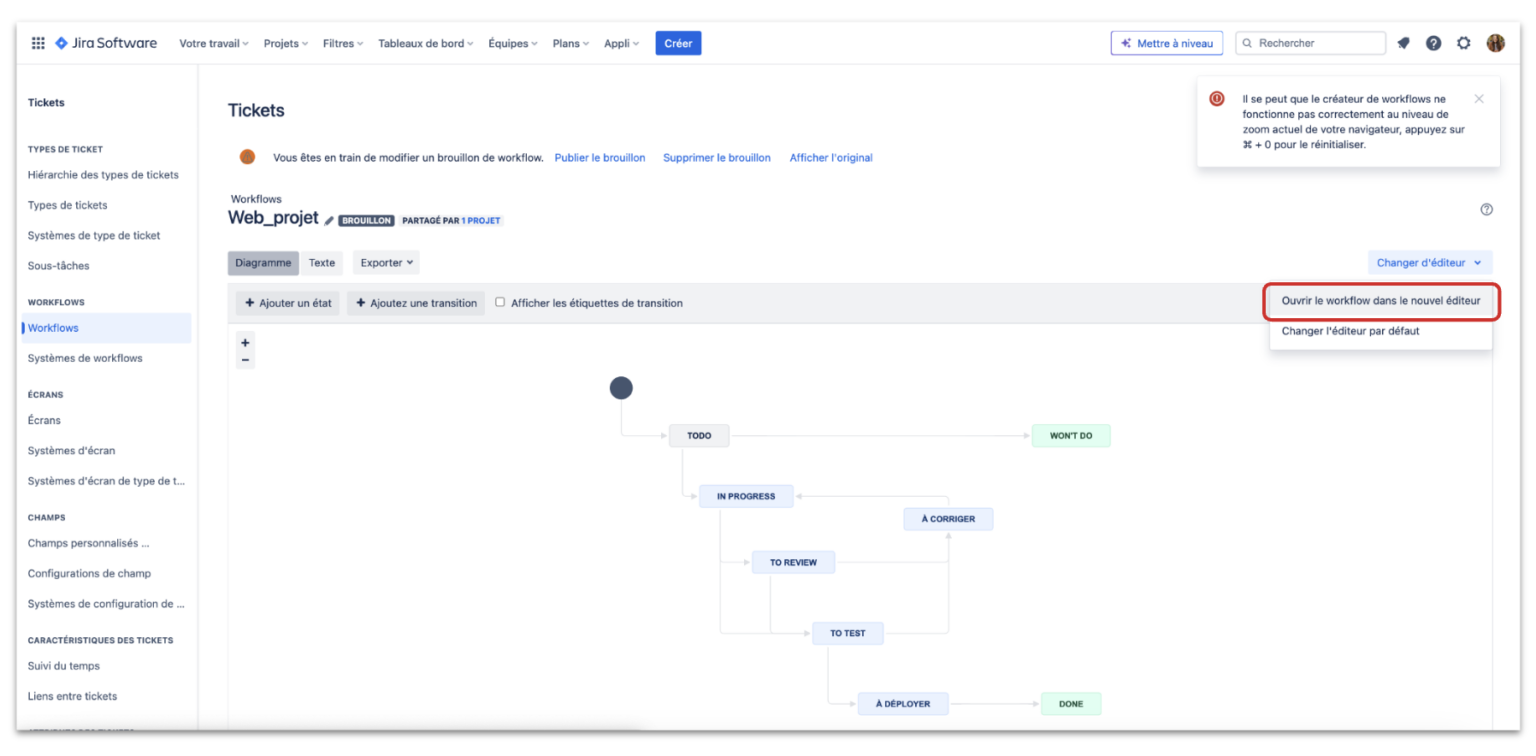Open the Exporter dropdown

click(x=386, y=262)
